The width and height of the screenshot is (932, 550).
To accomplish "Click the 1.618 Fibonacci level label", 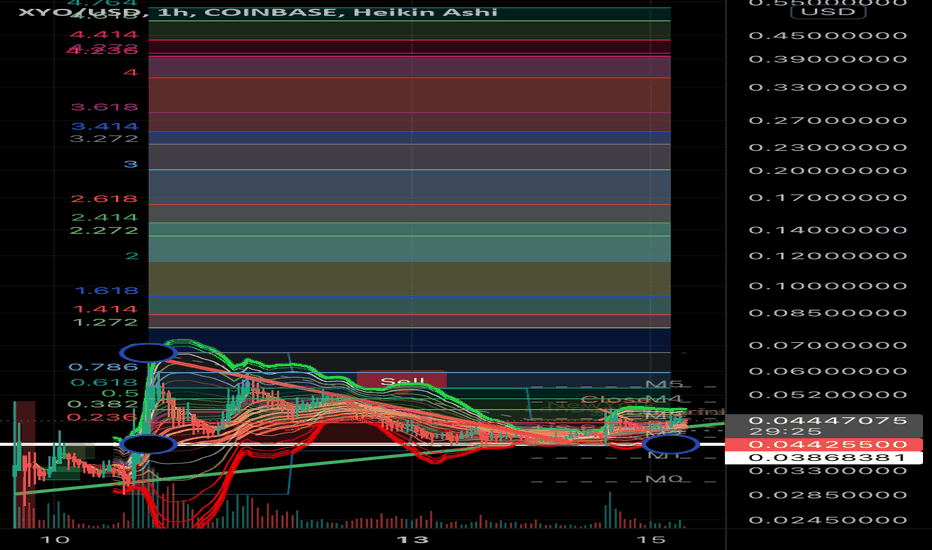I will pyautogui.click(x=106, y=291).
